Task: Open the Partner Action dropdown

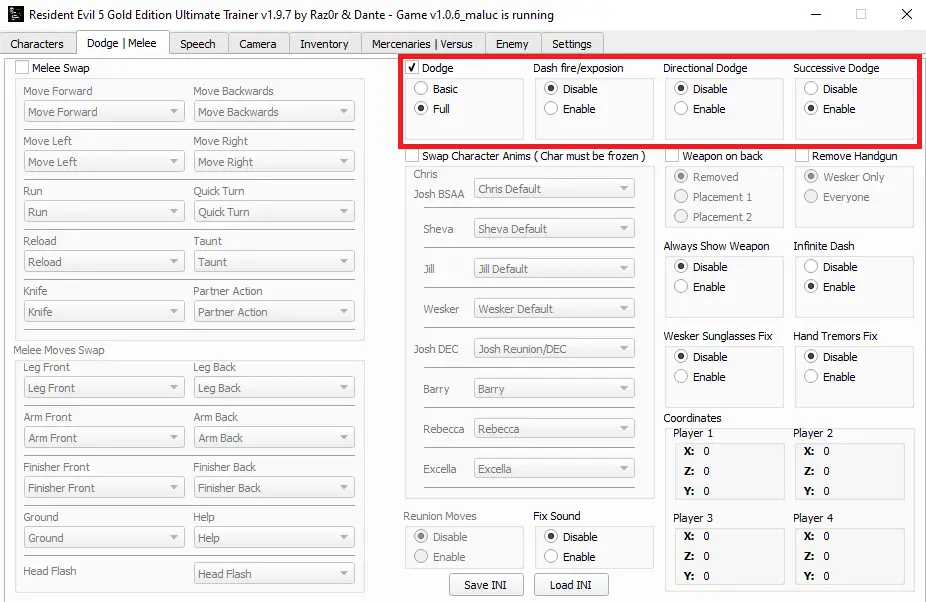Action: tap(274, 312)
